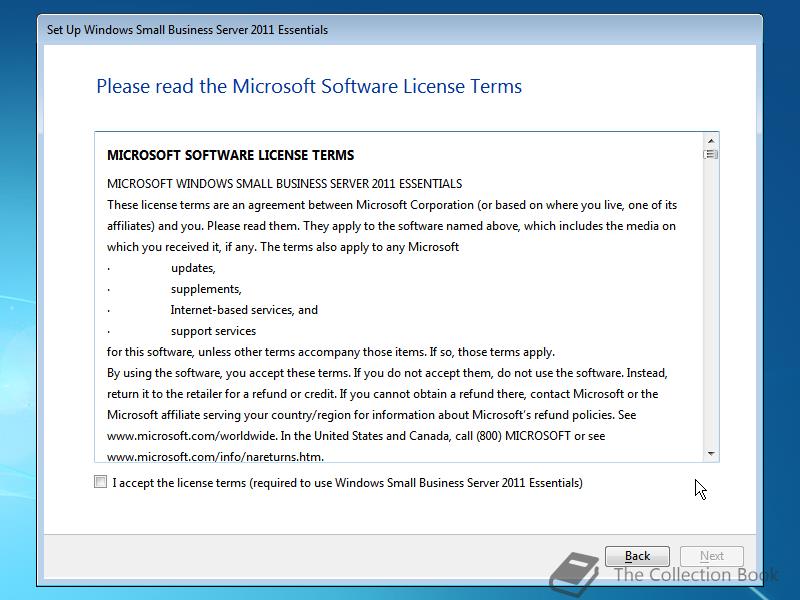Screen dimensions: 800x600
Task: Click the 'for this software, unless other terms' line
Action: pos(331,352)
